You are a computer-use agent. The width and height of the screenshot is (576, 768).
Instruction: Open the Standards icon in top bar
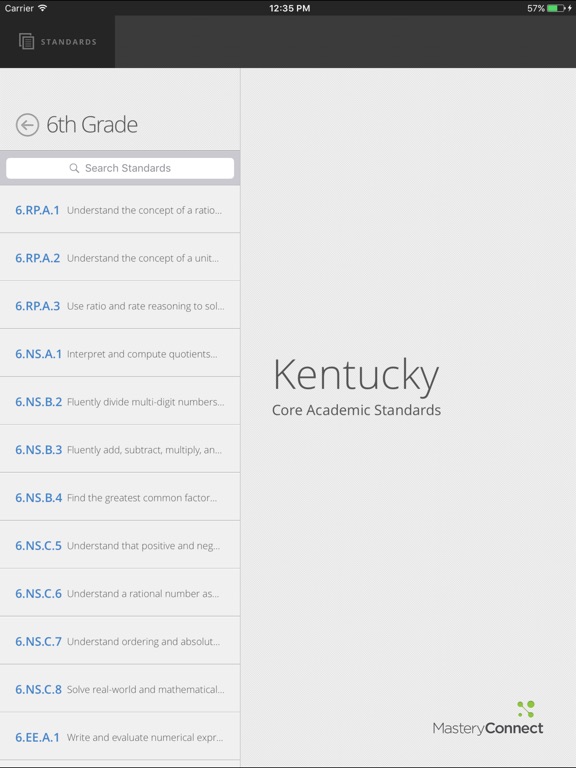pos(26,42)
